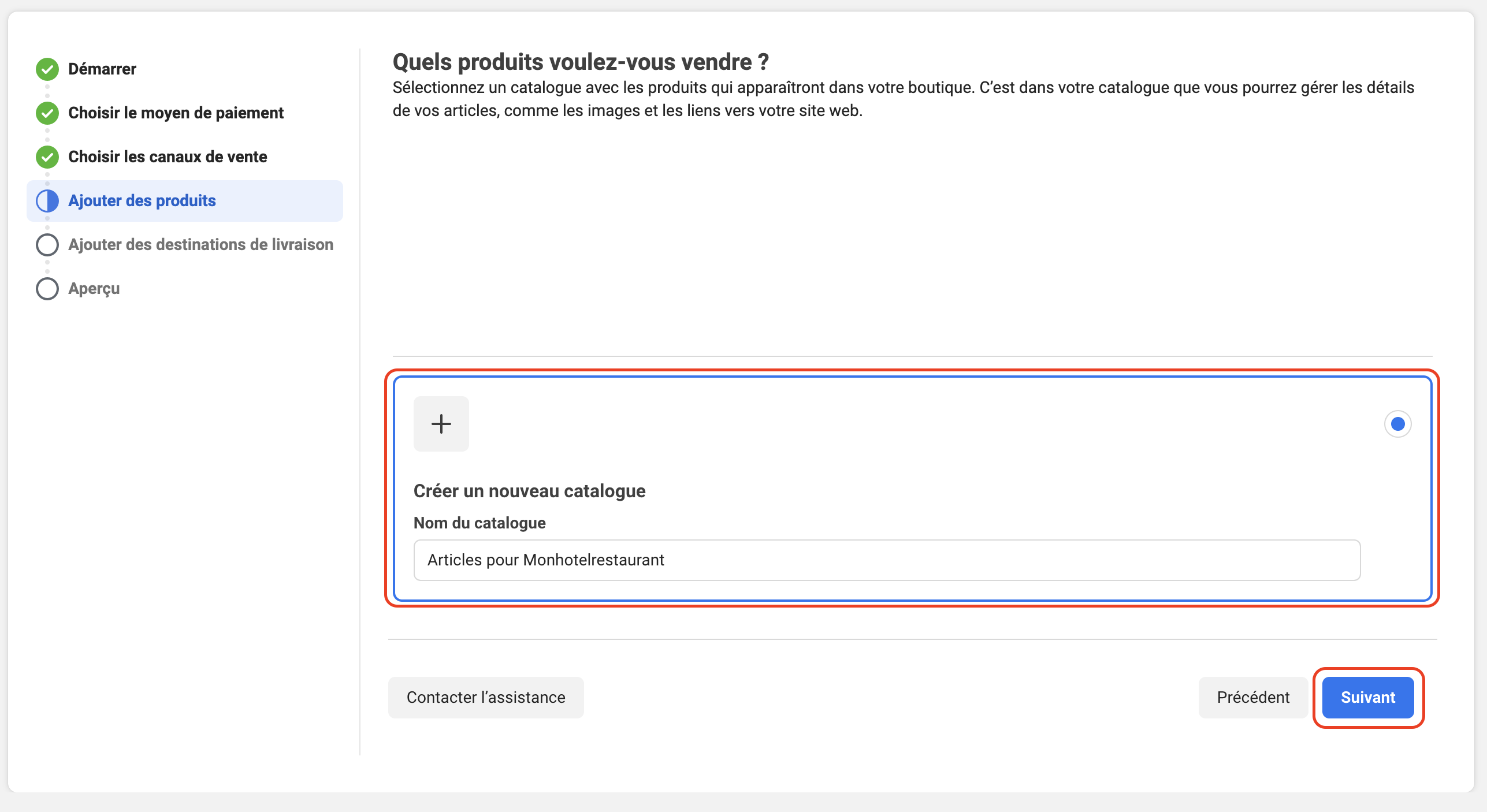
Task: Go to Choisir le moyen de paiement
Action: [176, 113]
